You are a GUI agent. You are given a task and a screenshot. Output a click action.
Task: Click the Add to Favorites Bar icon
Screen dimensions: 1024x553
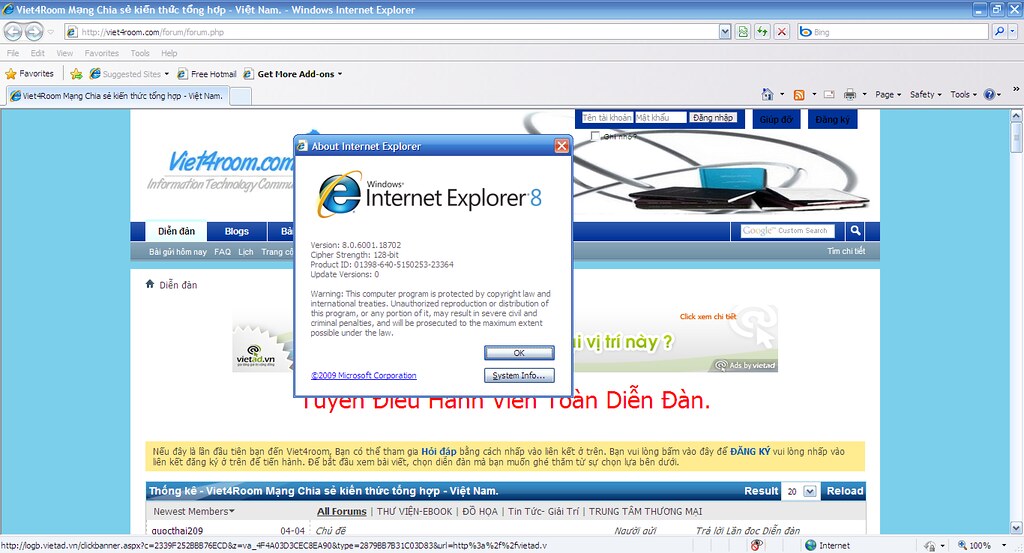pyautogui.click(x=76, y=74)
